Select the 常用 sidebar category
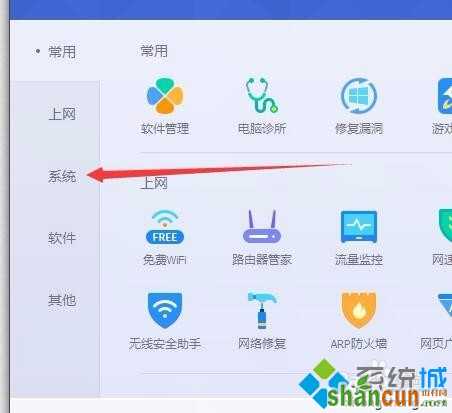452x413 pixels. 62,52
